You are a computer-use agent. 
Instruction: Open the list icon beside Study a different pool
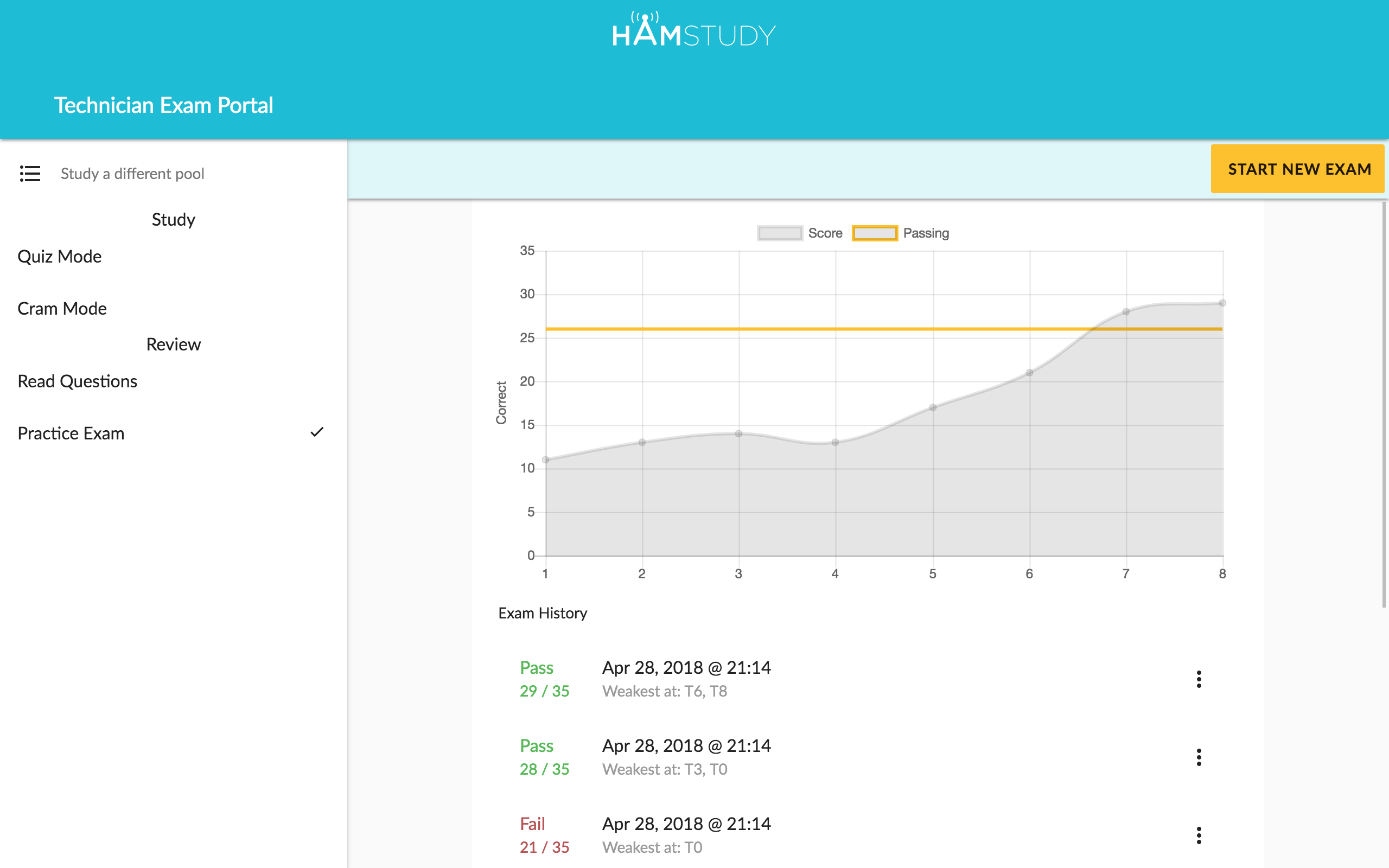click(x=30, y=174)
